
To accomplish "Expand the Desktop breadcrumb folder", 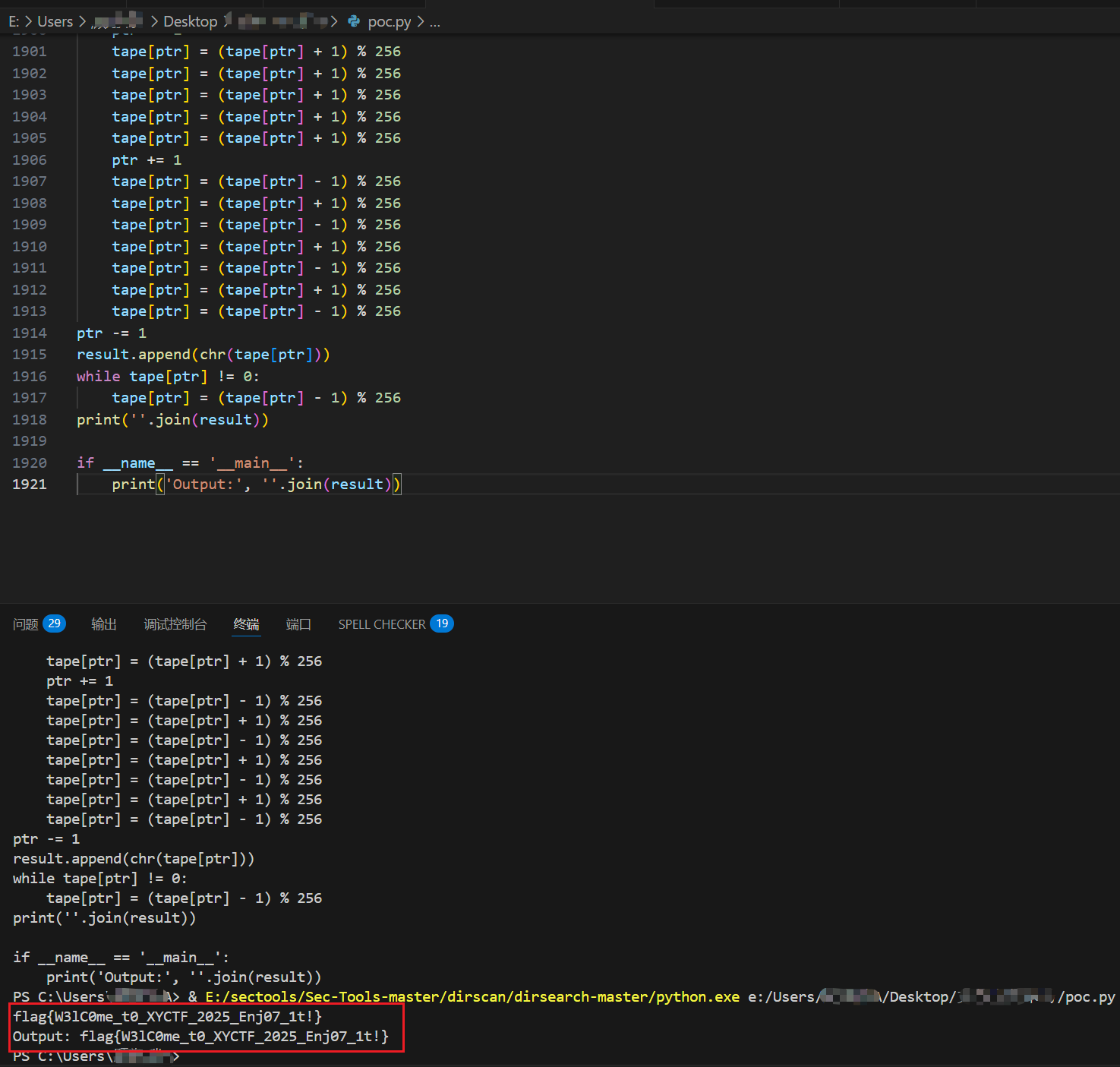I will (190, 22).
